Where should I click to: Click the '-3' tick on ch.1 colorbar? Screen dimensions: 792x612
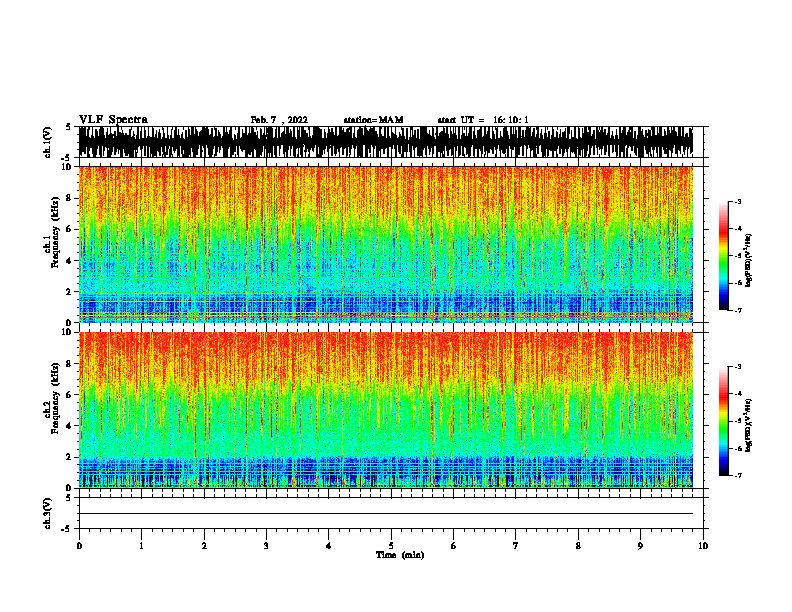[737, 202]
